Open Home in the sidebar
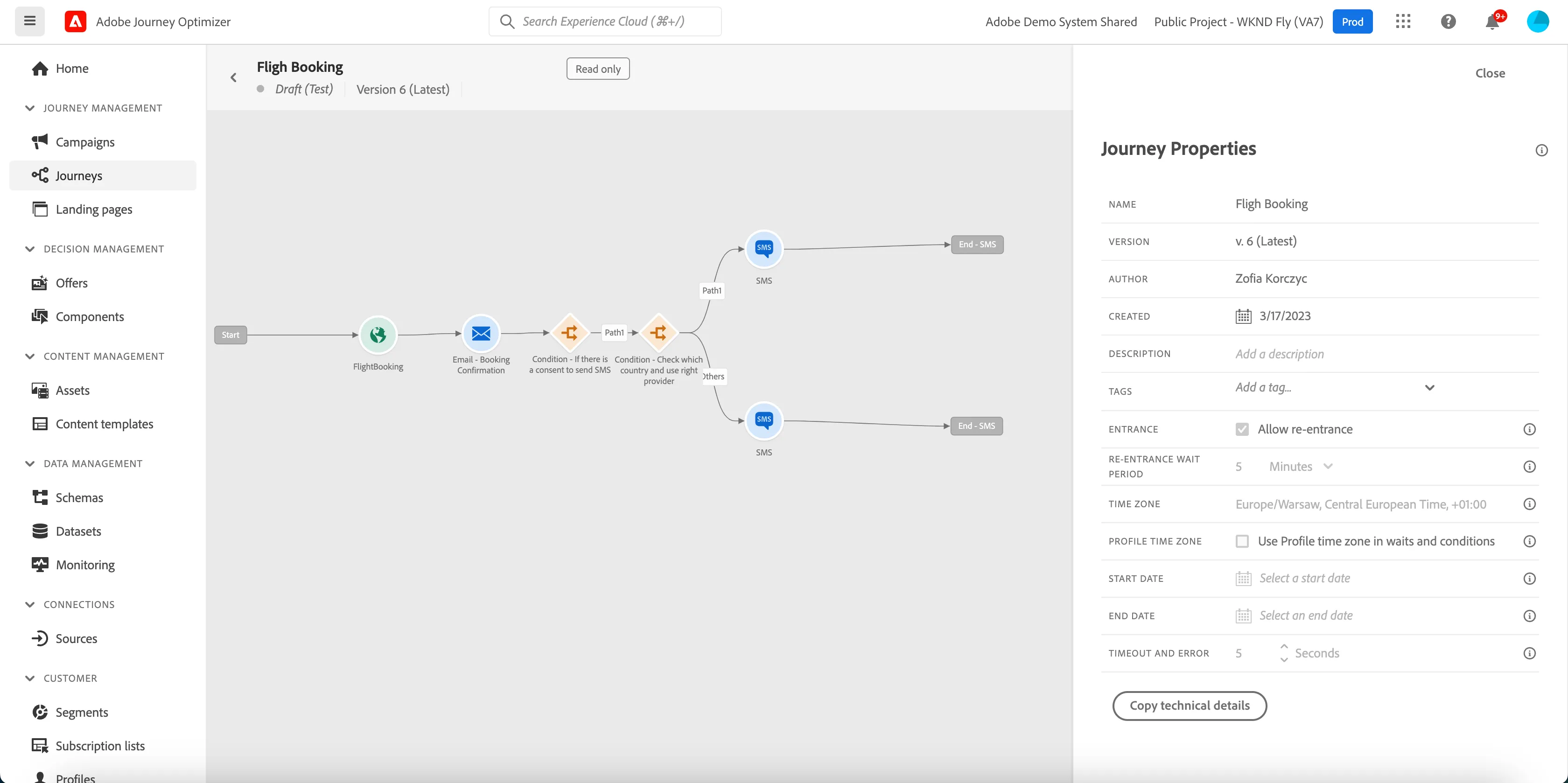This screenshot has height=783, width=1568. (x=103, y=68)
